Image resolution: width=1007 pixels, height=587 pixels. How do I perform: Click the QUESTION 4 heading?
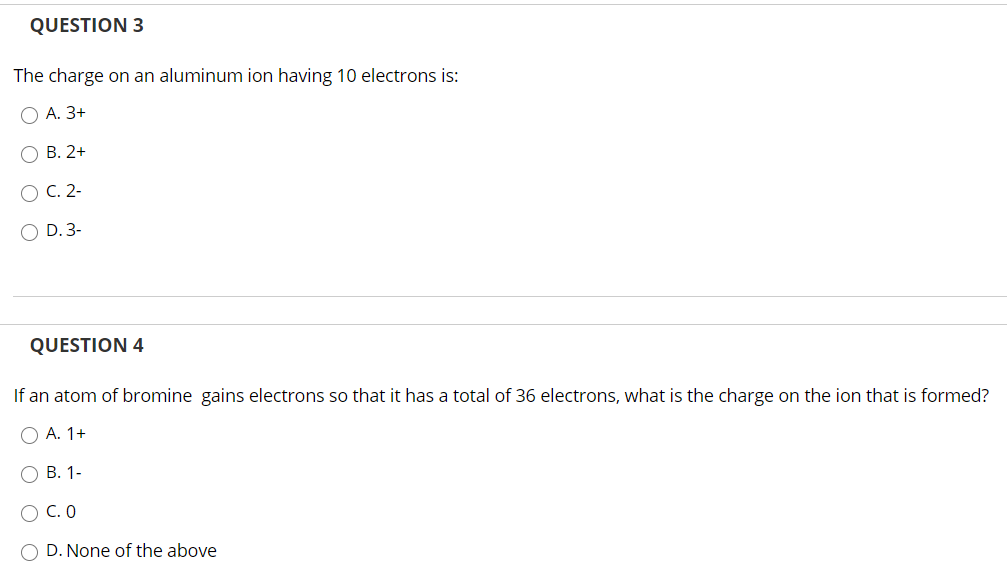click(x=86, y=345)
